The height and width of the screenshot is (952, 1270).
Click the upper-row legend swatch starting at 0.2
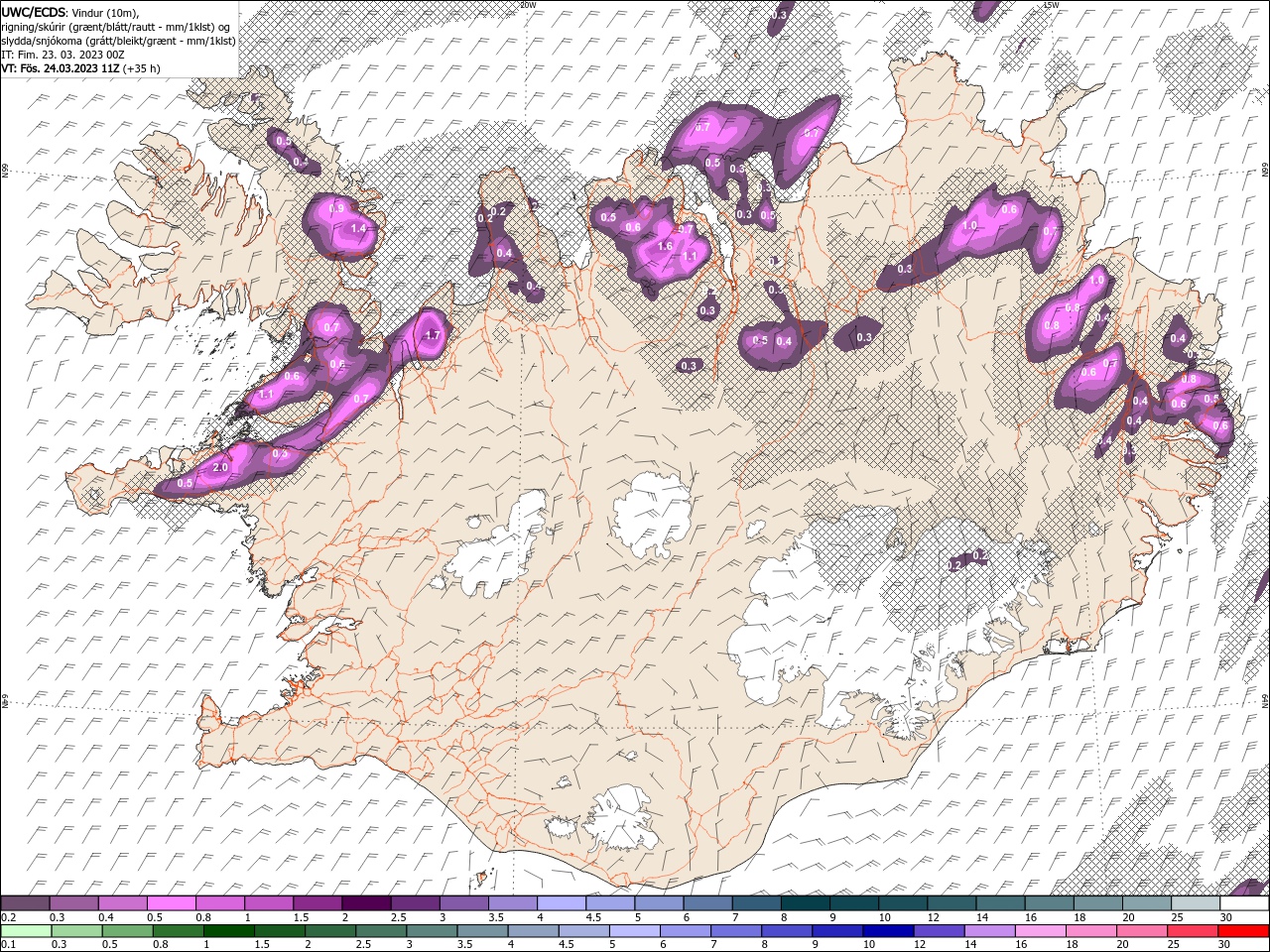click(25, 903)
